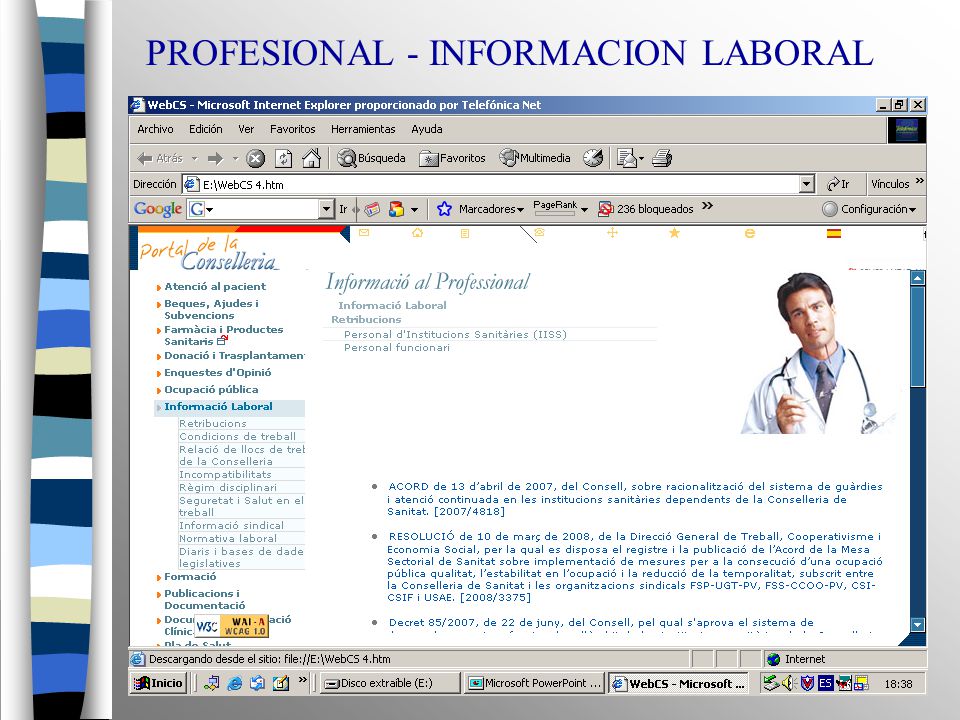
Task: Expand the Marcadores dropdown
Action: 520,210
